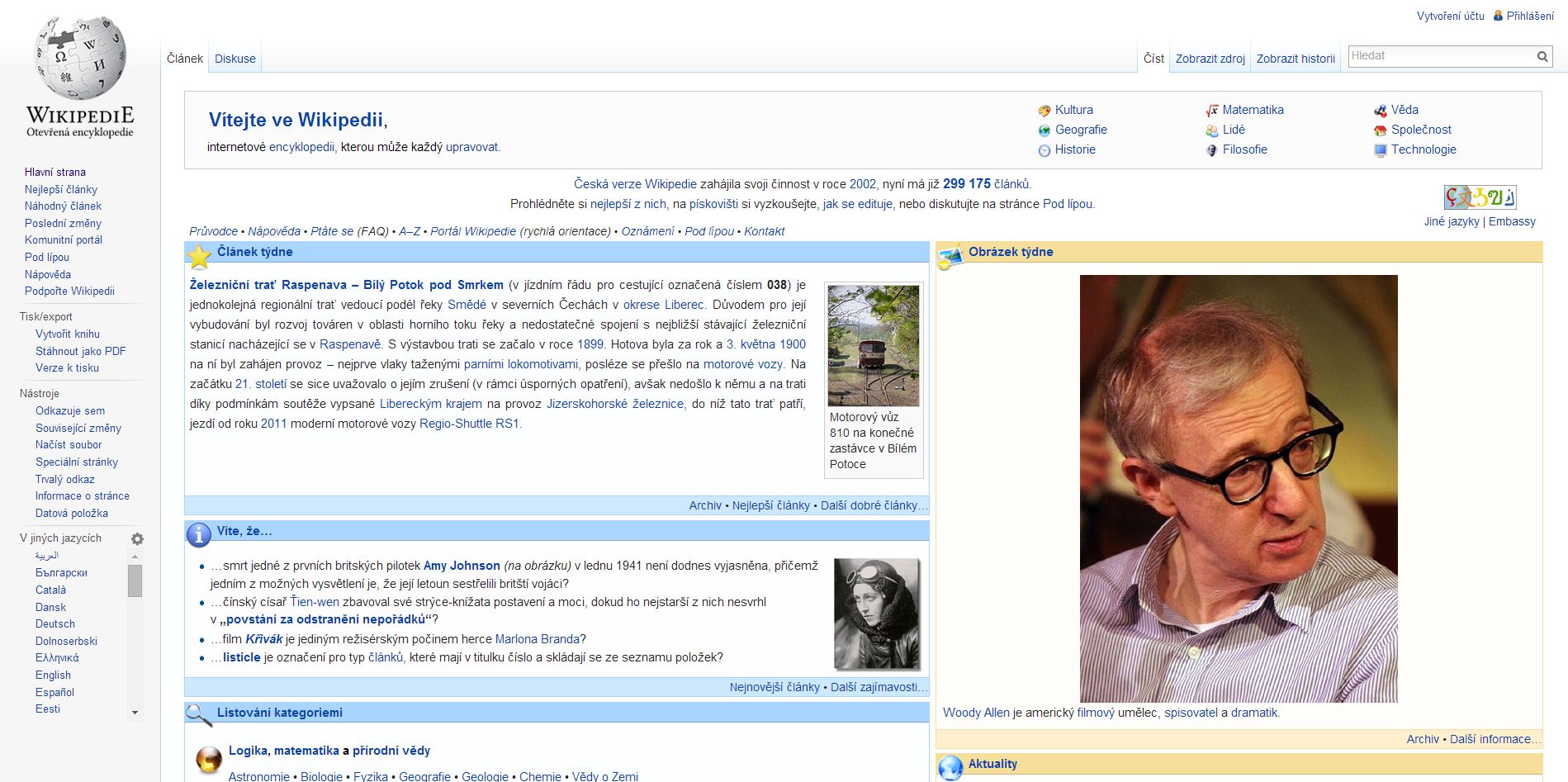Open Verze k tisku link
The width and height of the screenshot is (1568, 782).
68,367
